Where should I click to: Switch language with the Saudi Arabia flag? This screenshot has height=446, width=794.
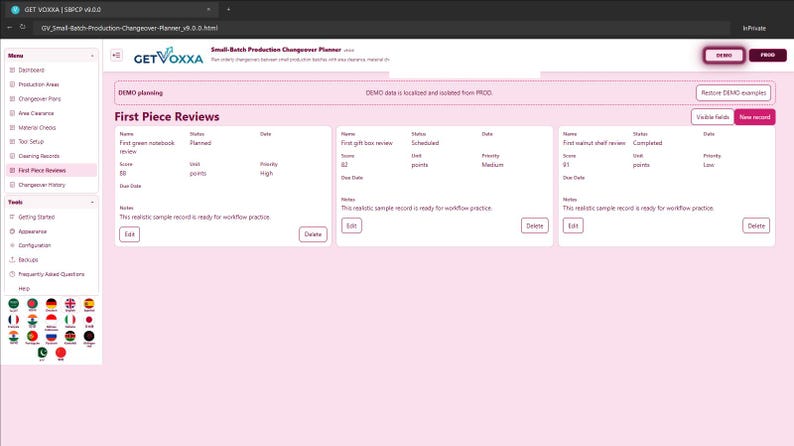point(14,304)
